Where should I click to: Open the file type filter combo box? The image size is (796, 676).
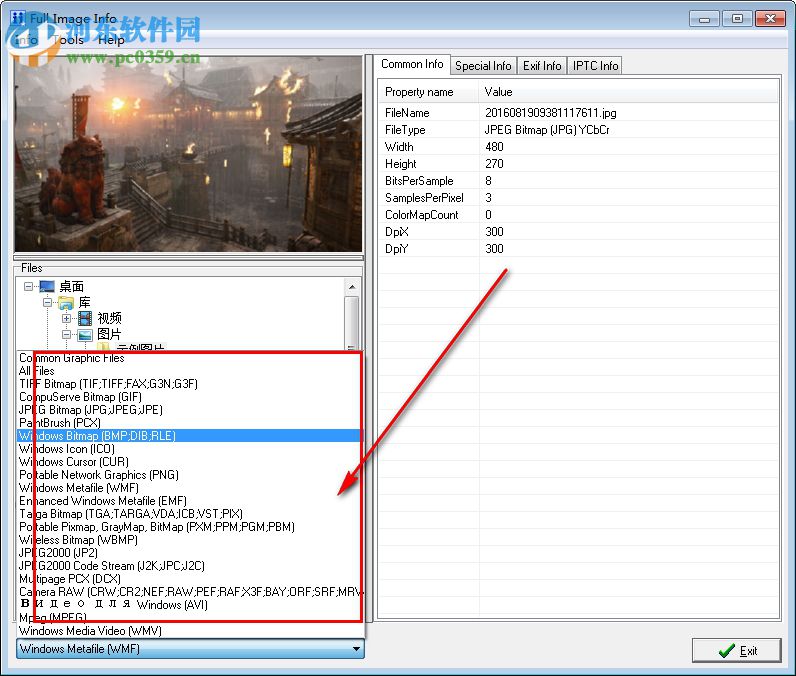coord(190,649)
